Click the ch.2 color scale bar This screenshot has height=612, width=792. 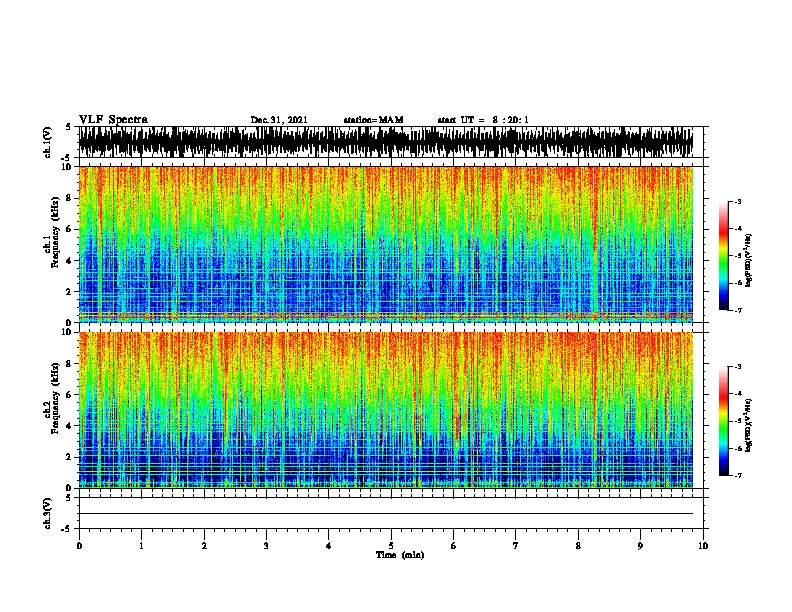723,421
